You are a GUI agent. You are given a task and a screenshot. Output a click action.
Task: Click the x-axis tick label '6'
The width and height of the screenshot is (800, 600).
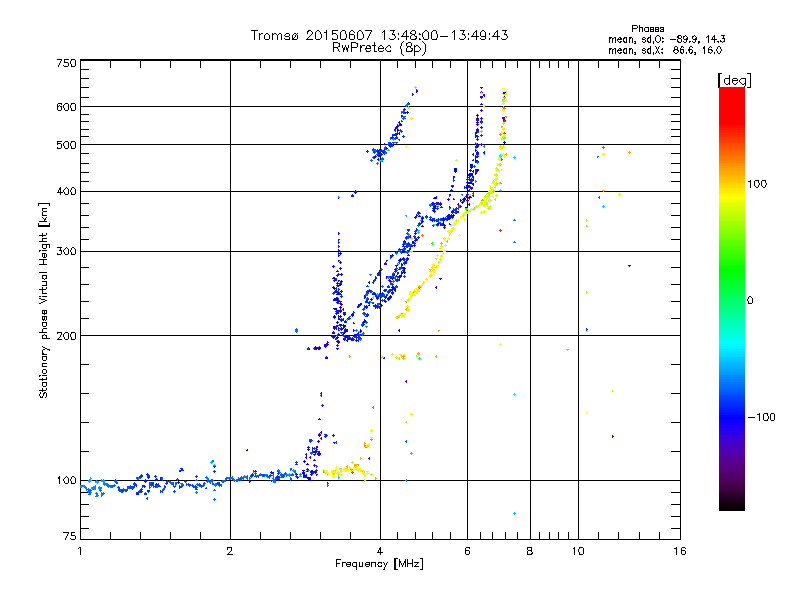tap(467, 551)
